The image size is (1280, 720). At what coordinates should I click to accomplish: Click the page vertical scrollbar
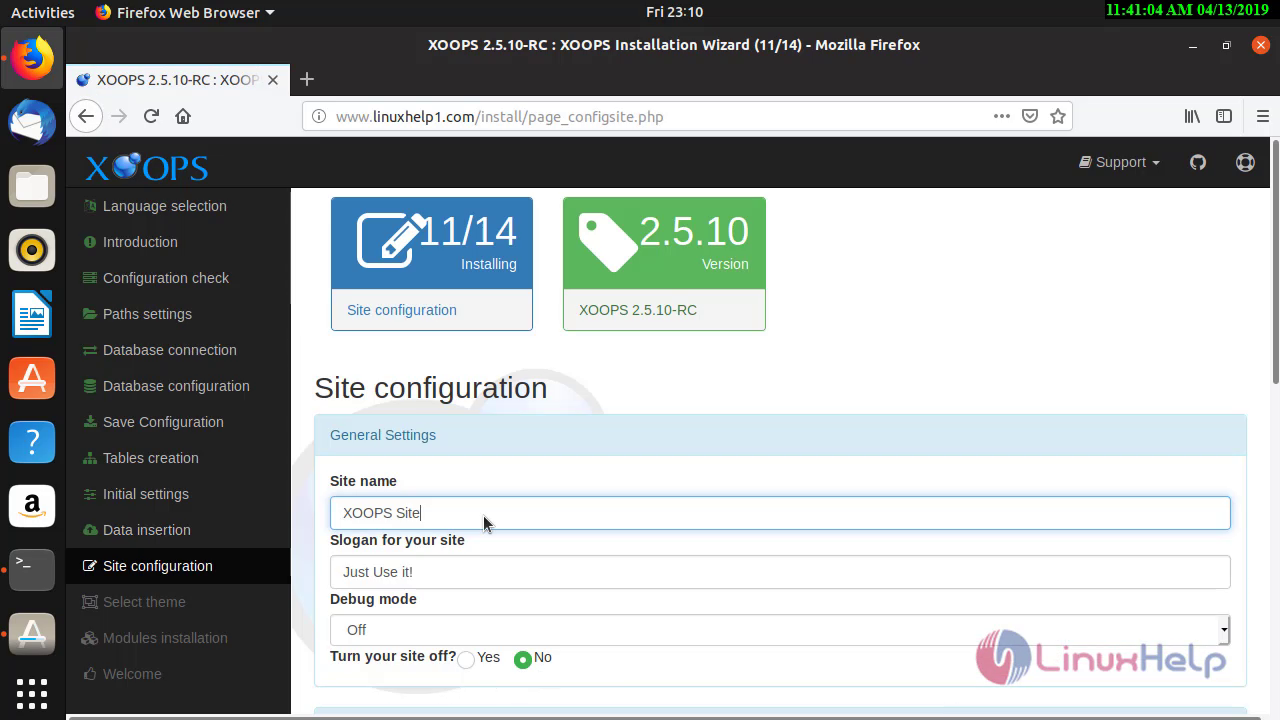(x=1274, y=262)
